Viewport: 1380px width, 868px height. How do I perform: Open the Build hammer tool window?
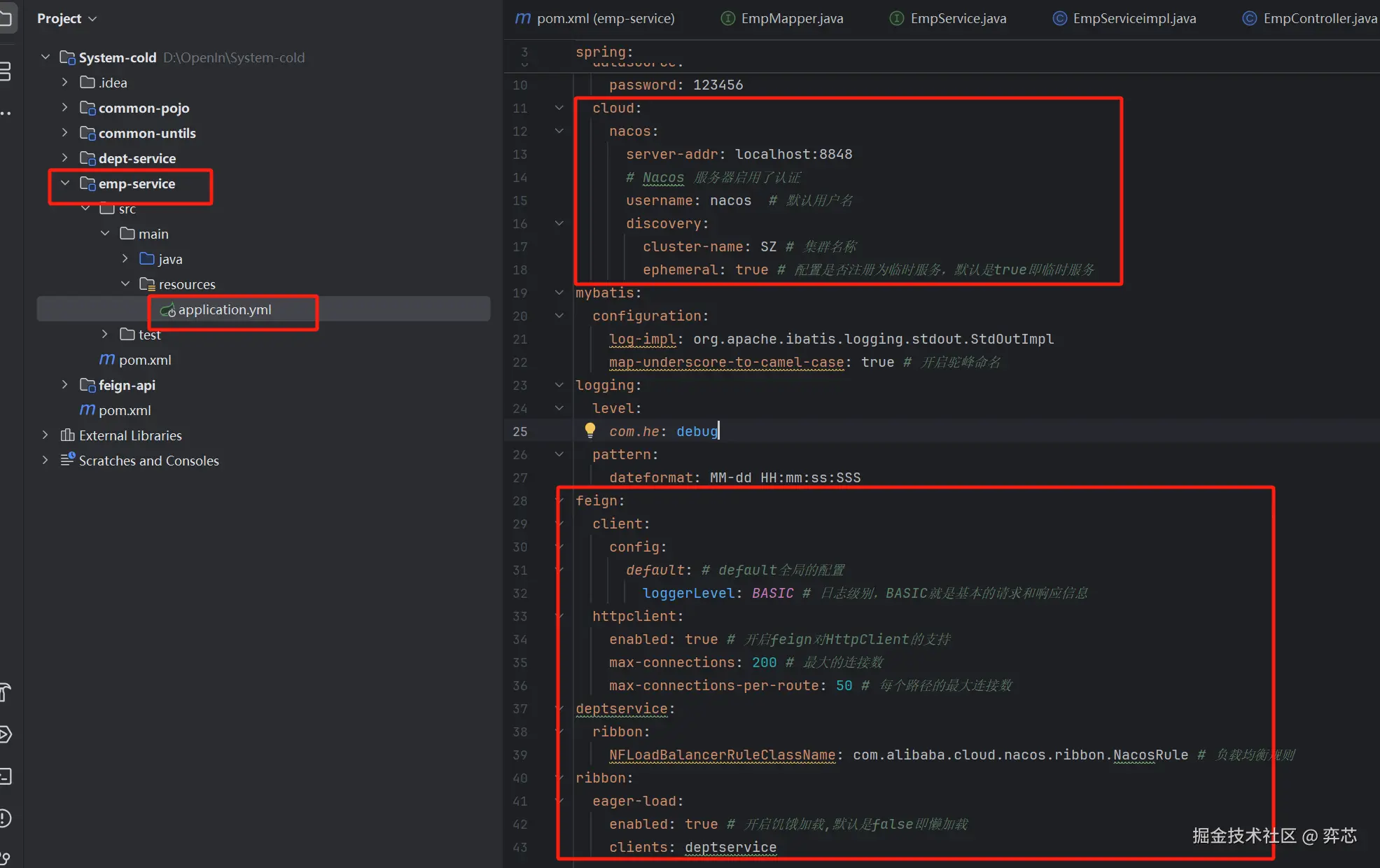pos(6,692)
